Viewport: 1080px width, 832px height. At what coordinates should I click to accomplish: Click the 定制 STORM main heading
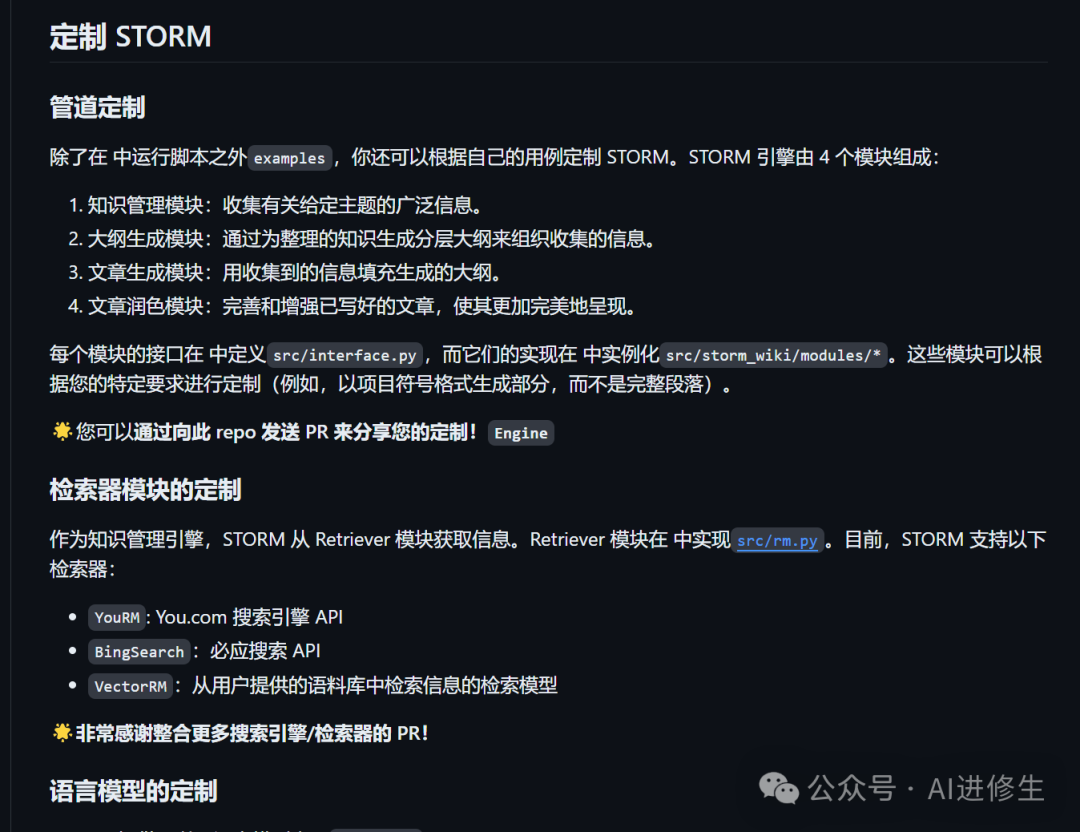click(130, 37)
